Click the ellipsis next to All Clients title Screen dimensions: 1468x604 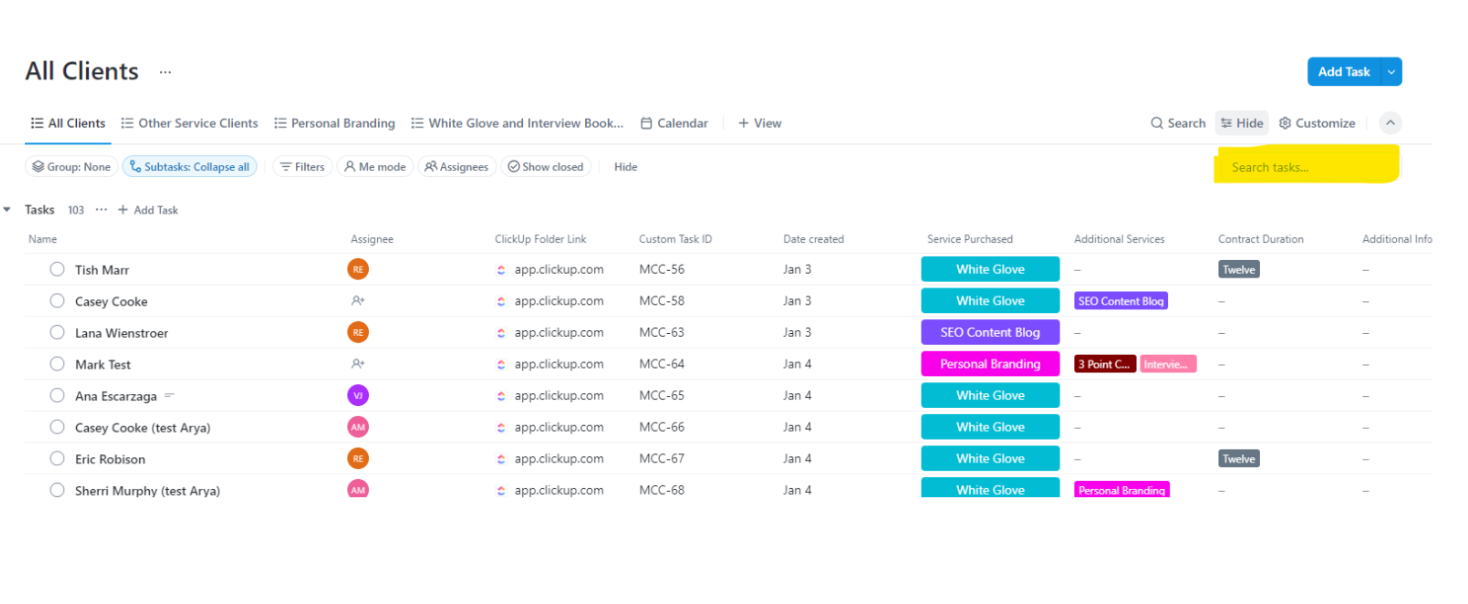(x=165, y=72)
